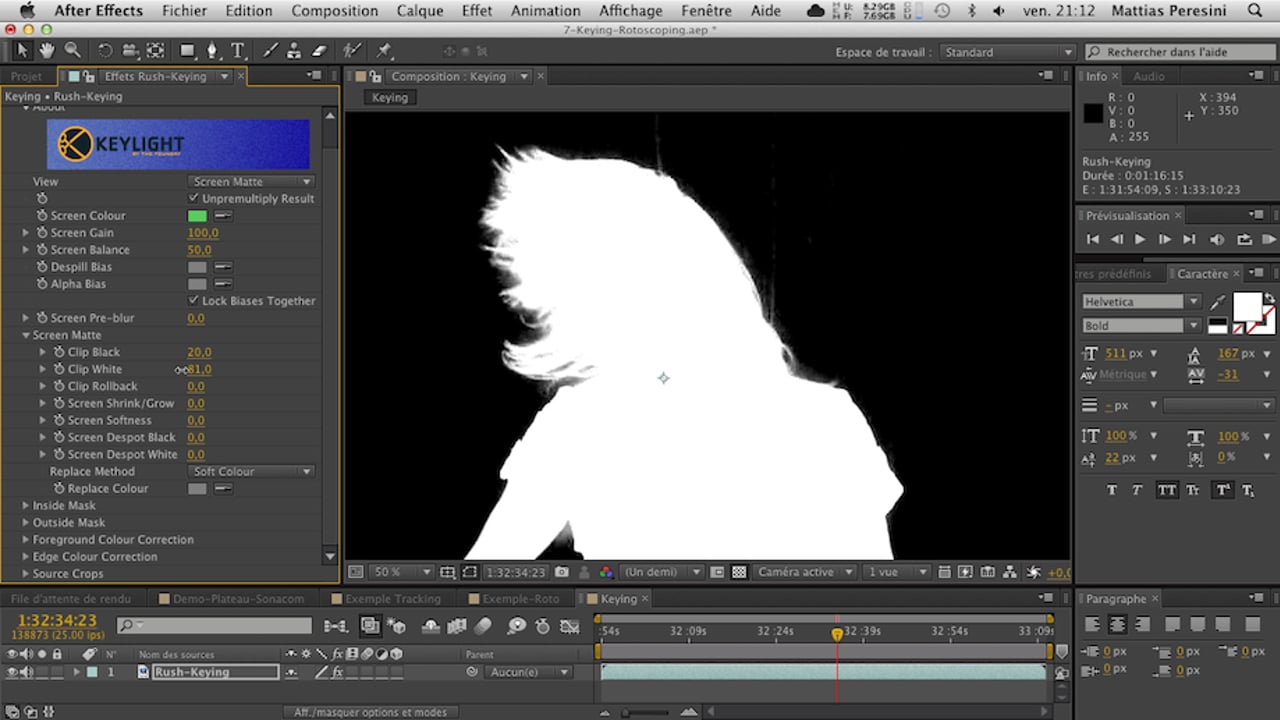This screenshot has width=1280, height=720.
Task: Activate the Camera tool
Action: (130, 50)
